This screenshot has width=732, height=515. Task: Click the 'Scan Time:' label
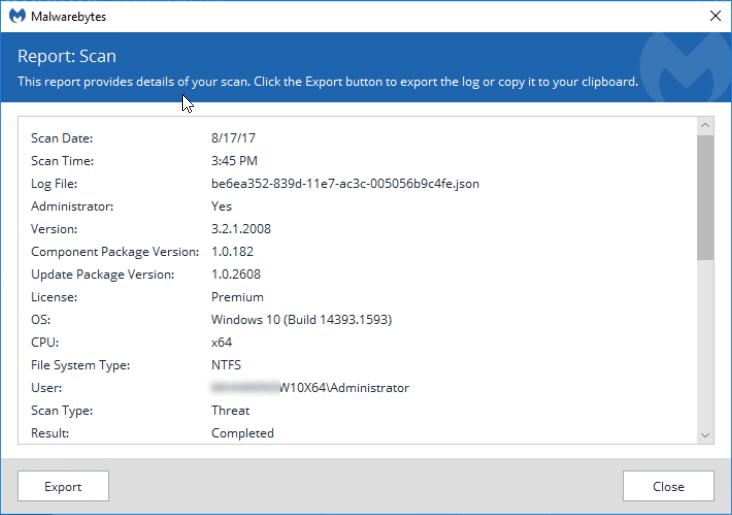click(62, 161)
